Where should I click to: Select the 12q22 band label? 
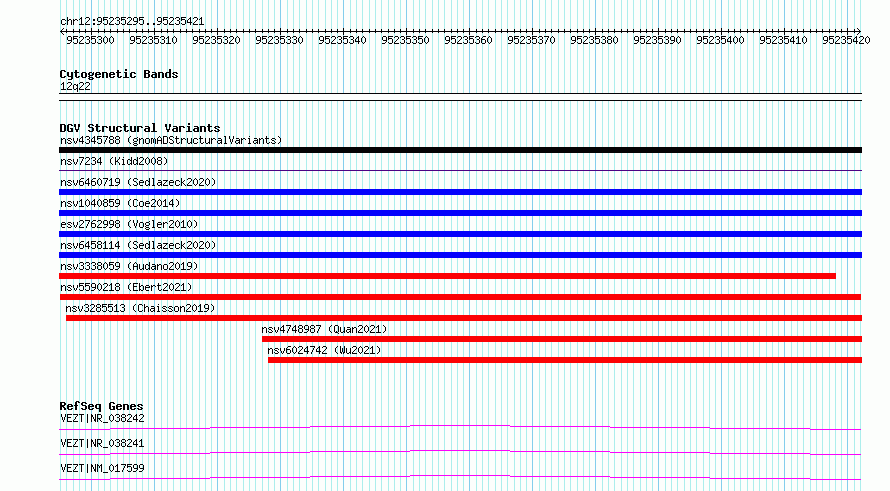[75, 86]
